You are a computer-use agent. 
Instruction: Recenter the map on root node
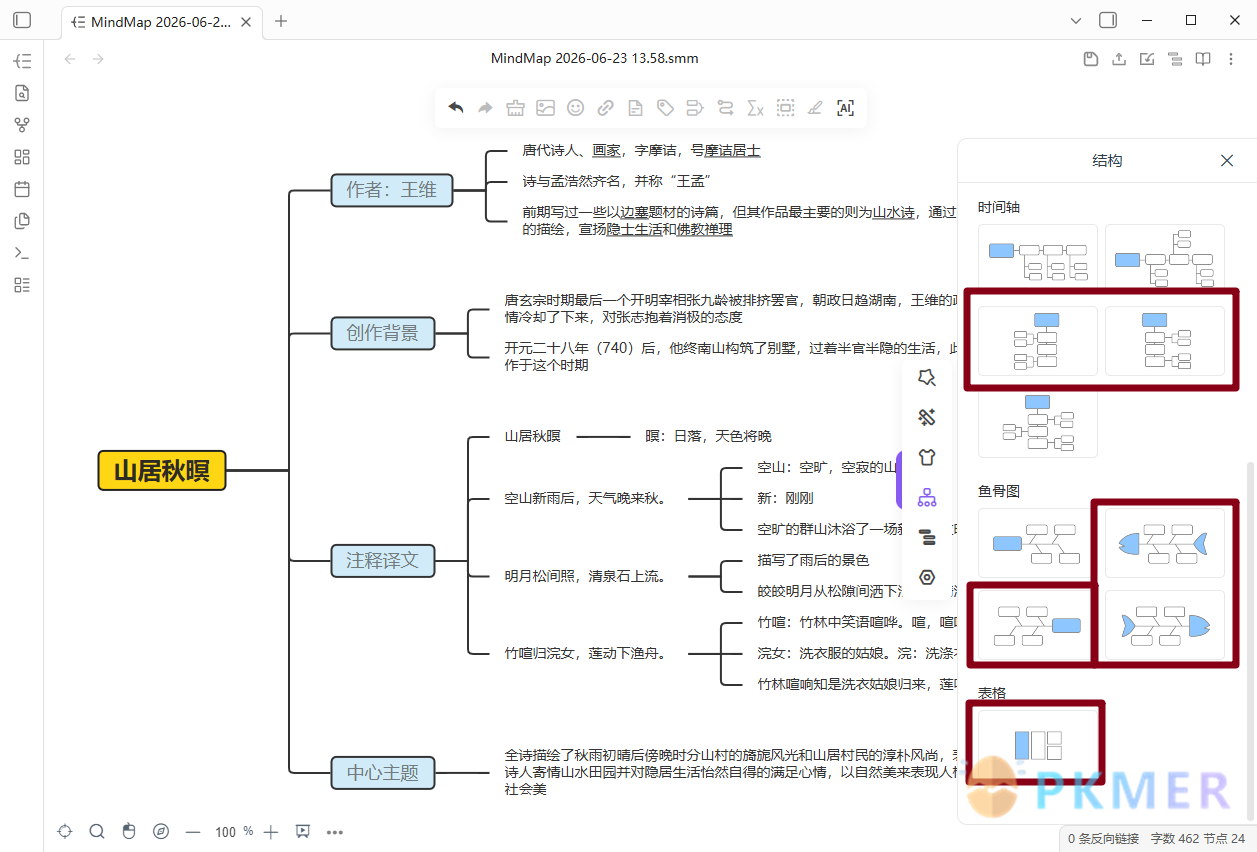(65, 831)
